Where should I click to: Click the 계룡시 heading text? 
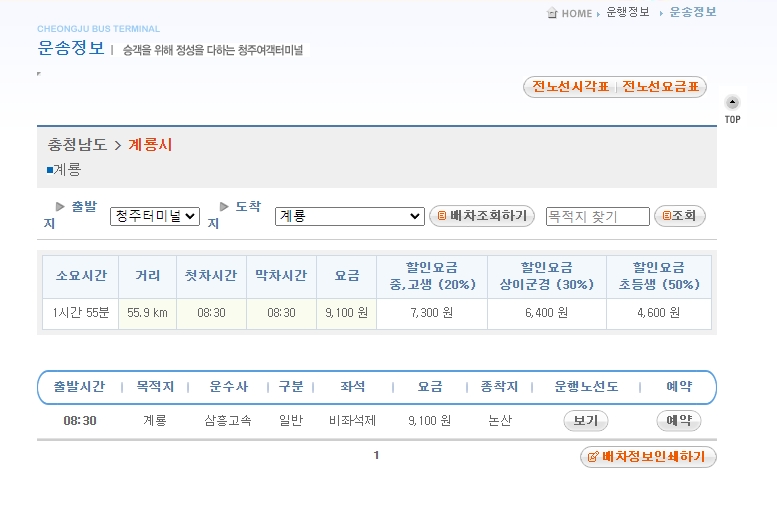(150, 145)
